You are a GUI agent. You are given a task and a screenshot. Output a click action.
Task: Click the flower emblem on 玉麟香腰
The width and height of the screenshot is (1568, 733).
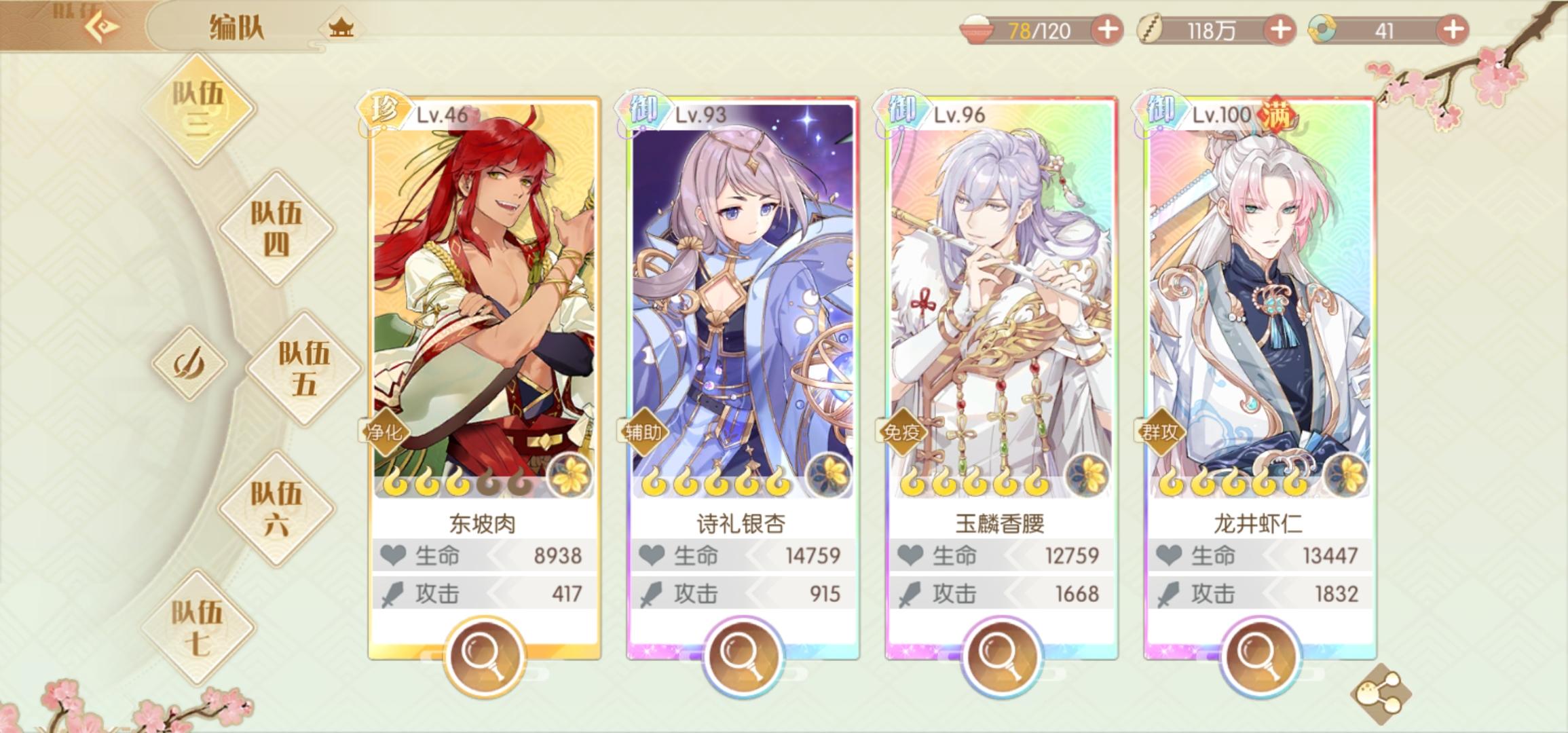pyautogui.click(x=1087, y=475)
